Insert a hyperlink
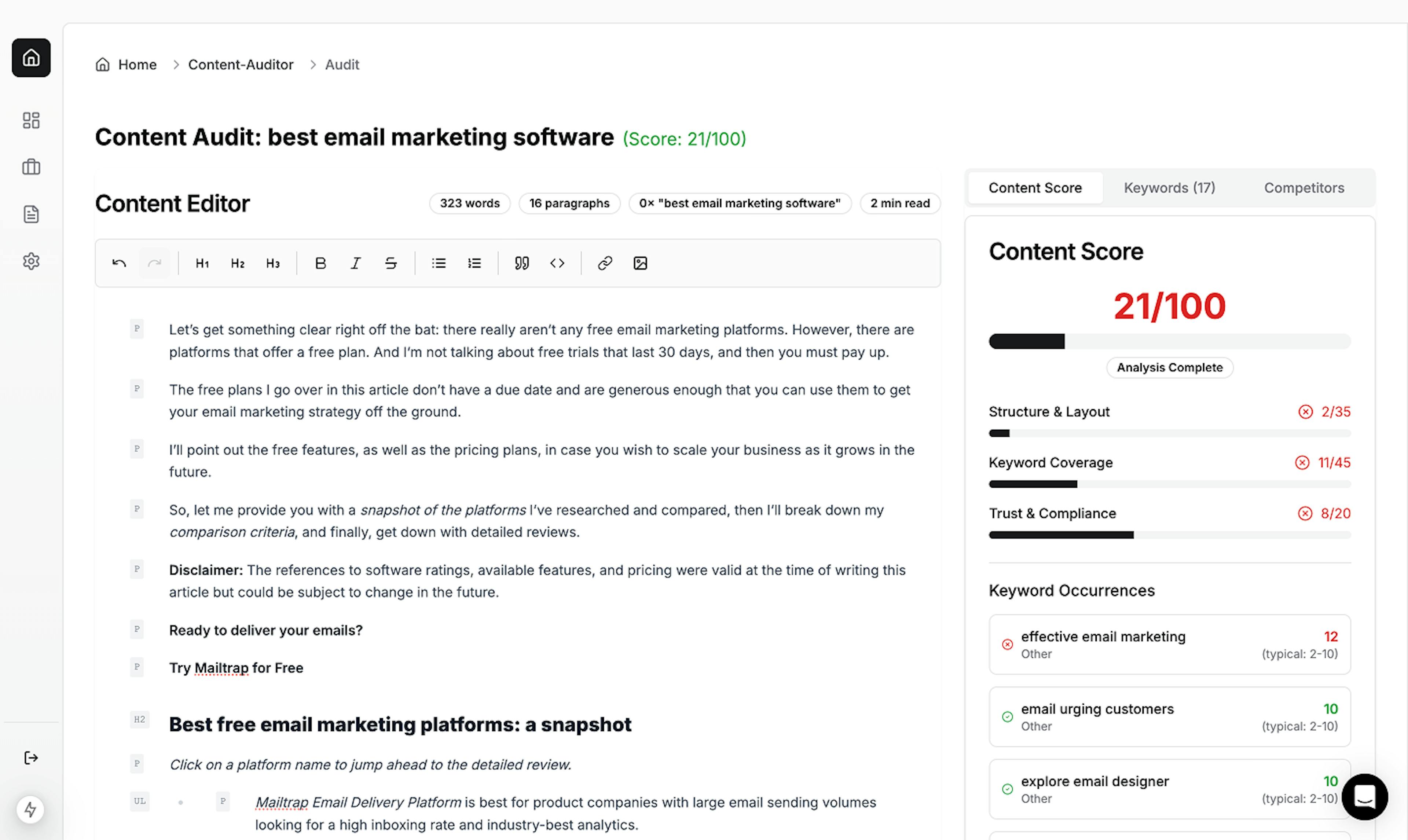This screenshot has width=1408, height=840. click(x=605, y=263)
